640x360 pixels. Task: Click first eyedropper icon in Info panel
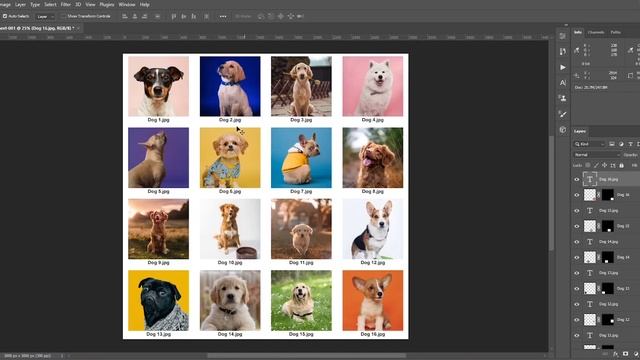576,51
